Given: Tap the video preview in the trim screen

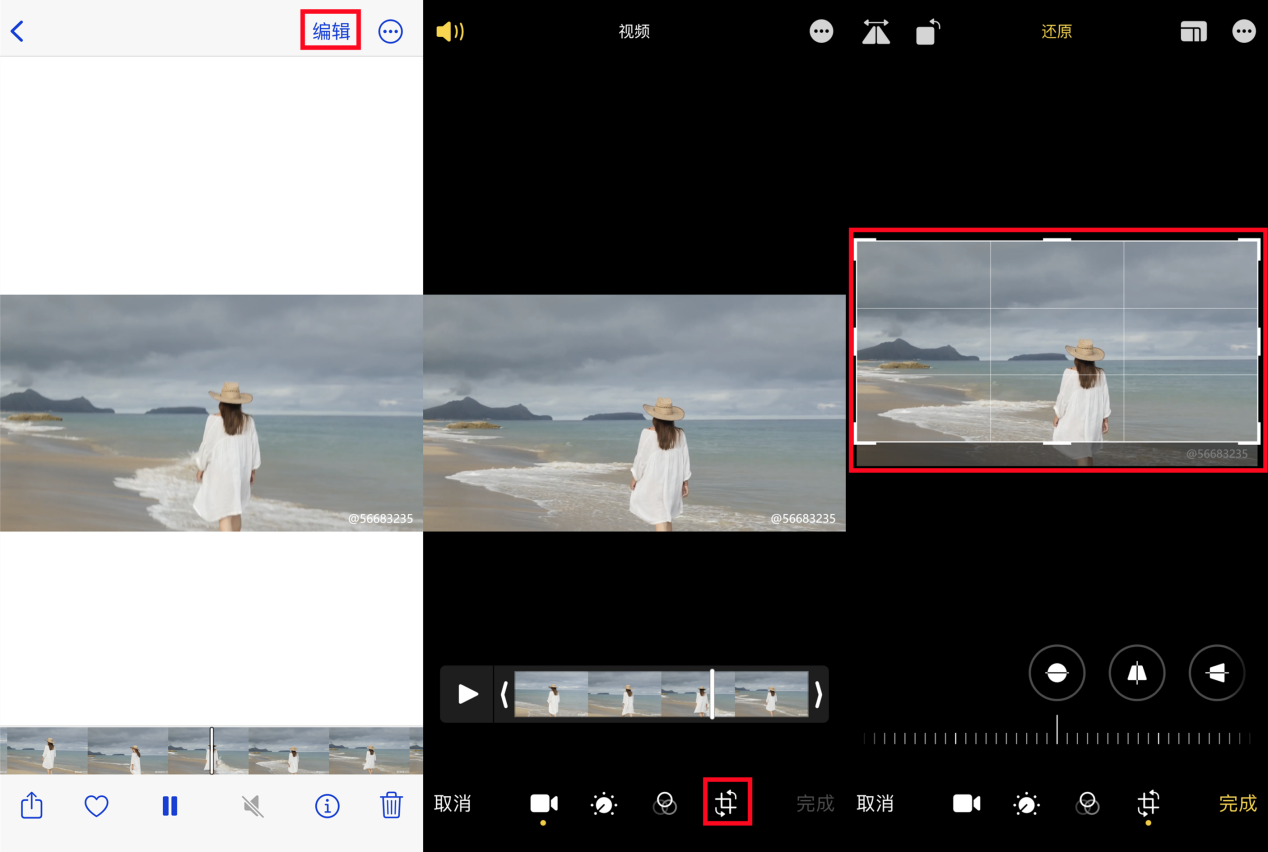Looking at the screenshot, I should tap(634, 413).
